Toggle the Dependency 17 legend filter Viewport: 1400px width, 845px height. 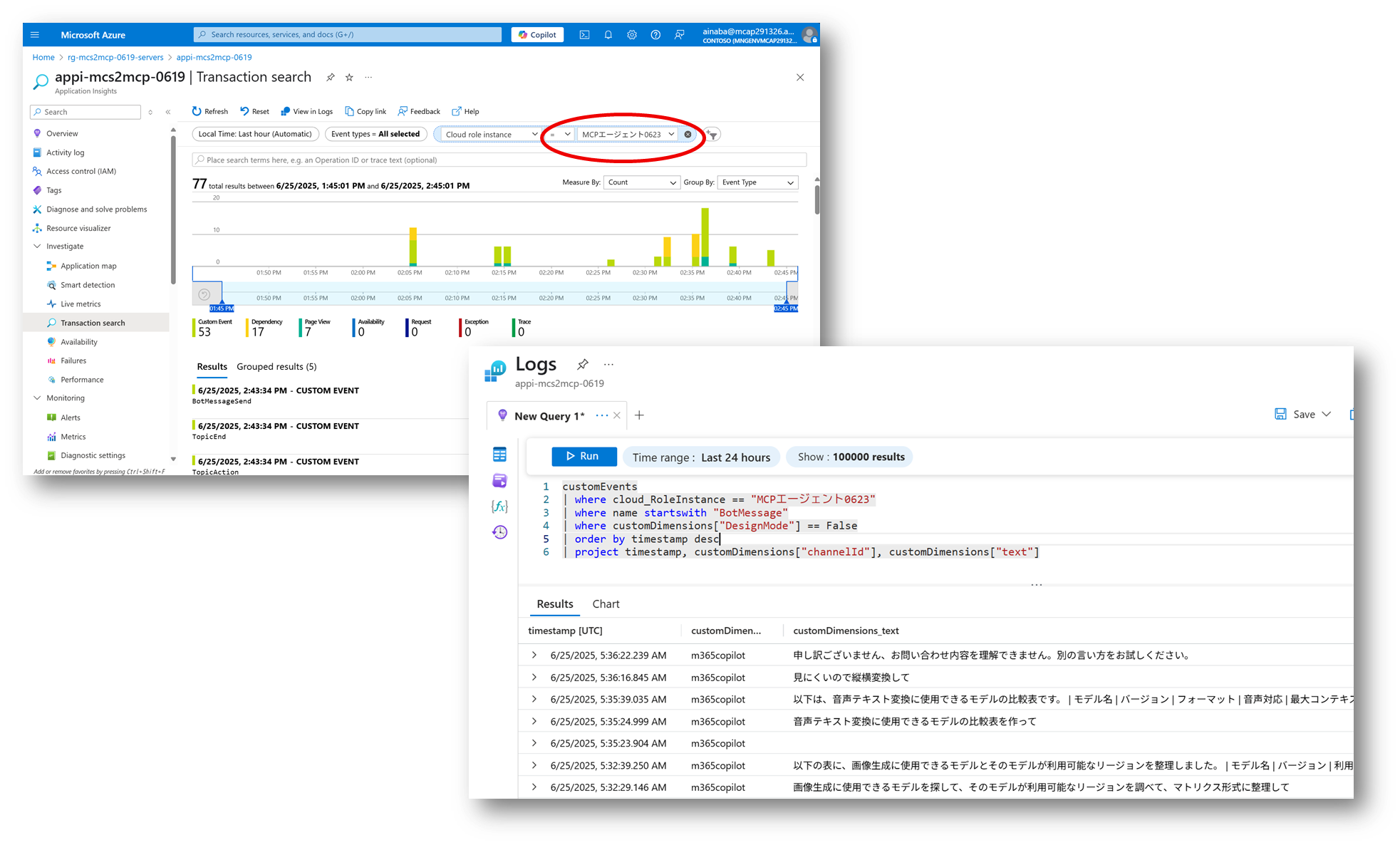(x=264, y=327)
